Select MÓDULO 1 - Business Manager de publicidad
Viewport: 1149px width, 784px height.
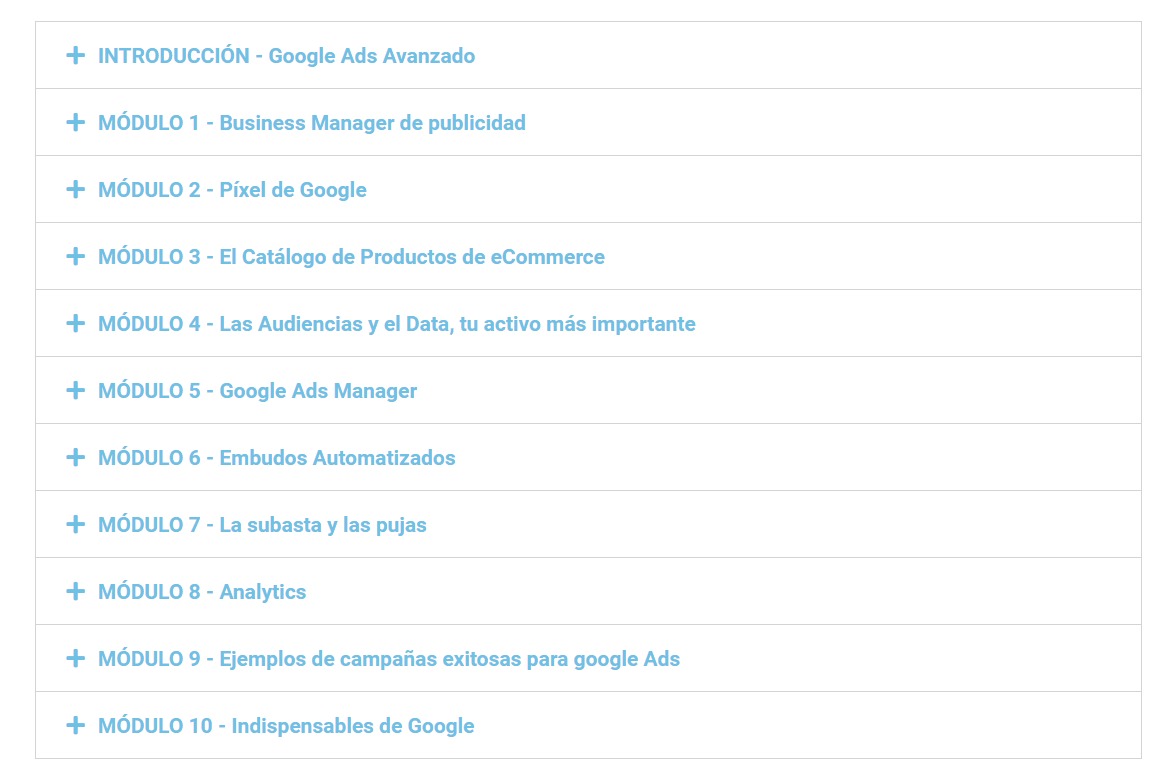click(311, 122)
